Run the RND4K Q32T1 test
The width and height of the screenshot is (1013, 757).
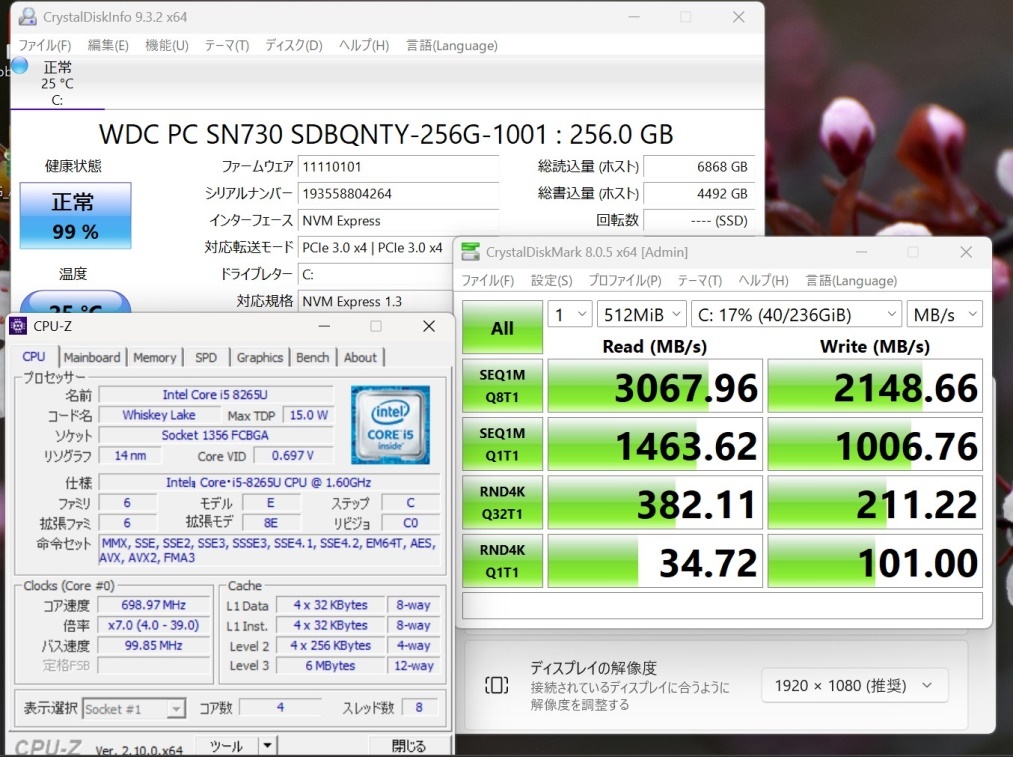tap(502, 502)
